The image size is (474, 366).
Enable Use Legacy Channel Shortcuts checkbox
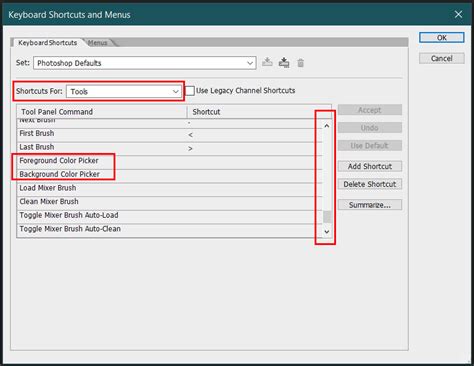point(190,91)
